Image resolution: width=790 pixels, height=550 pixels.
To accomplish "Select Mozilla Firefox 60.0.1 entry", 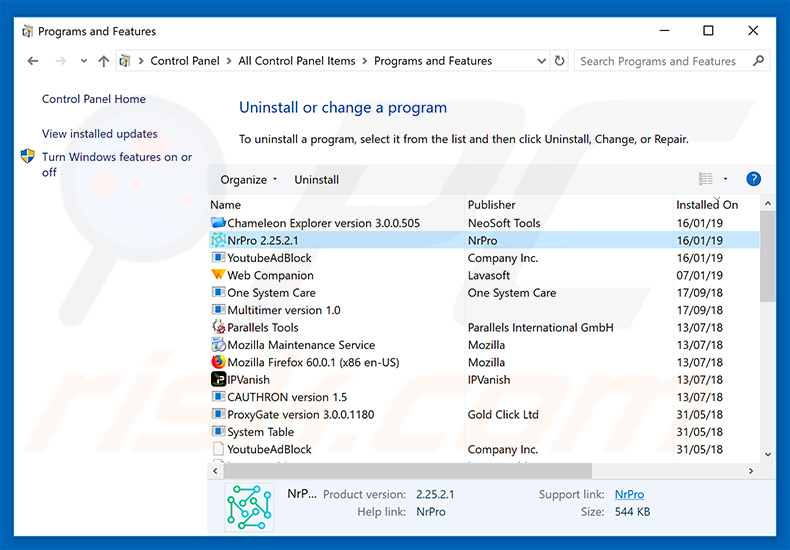I will pyautogui.click(x=313, y=362).
